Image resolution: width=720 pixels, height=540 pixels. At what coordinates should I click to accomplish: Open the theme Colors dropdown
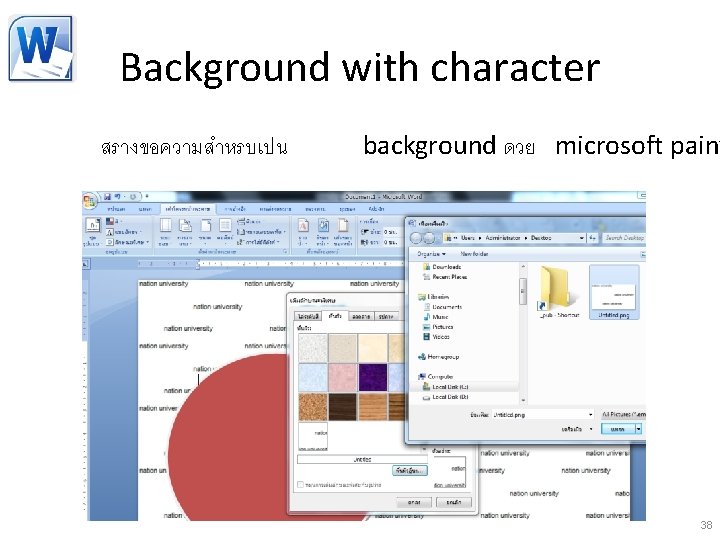click(x=112, y=221)
